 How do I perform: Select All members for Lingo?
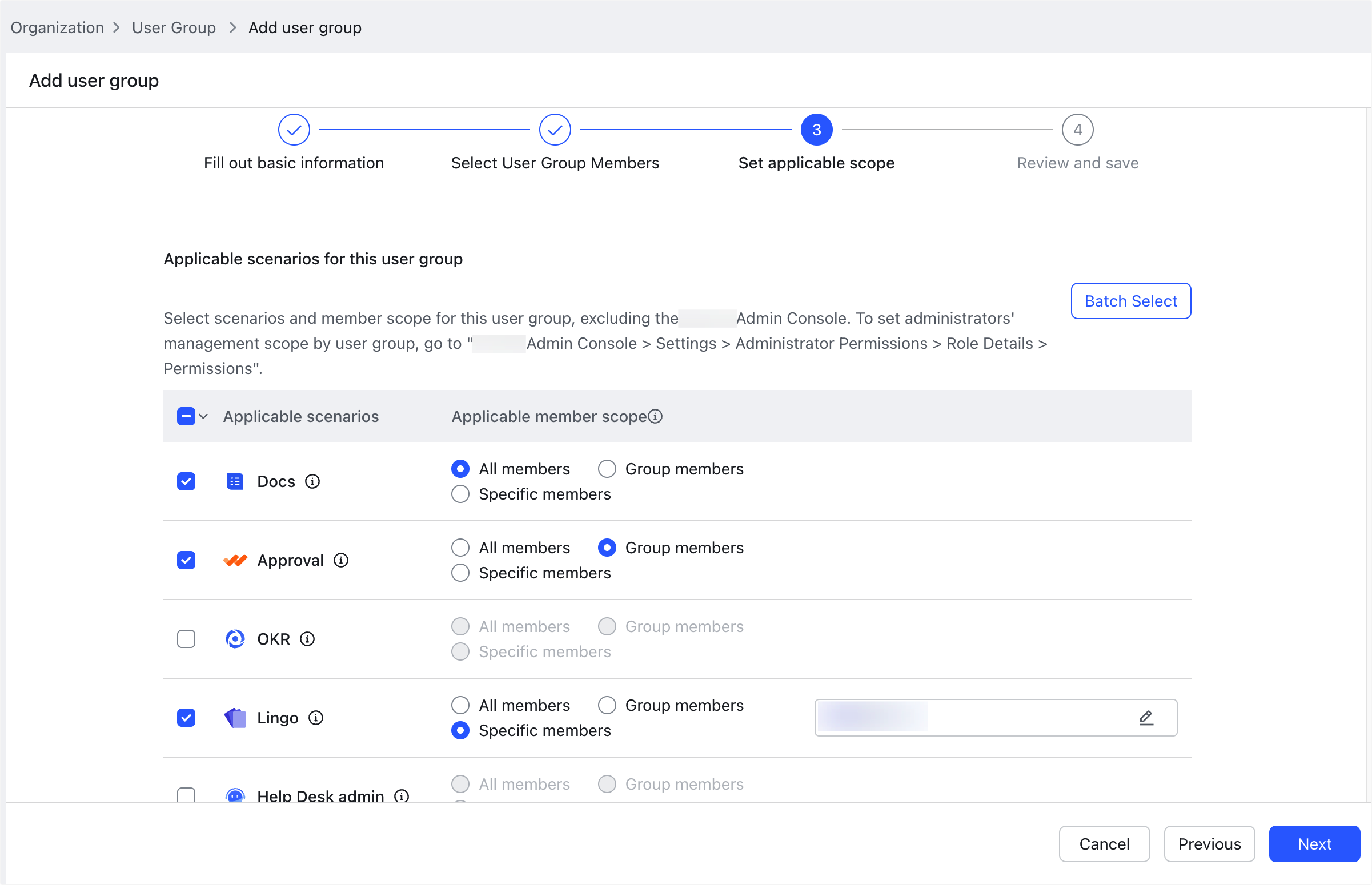click(x=460, y=705)
